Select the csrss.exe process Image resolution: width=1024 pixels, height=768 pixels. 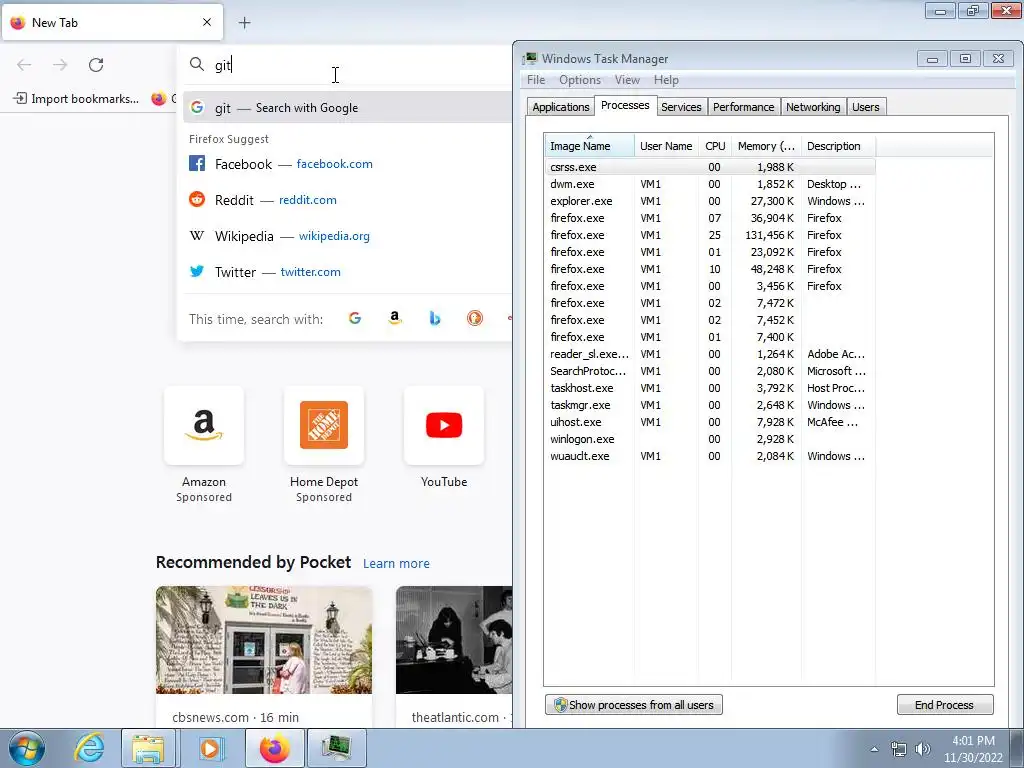pyautogui.click(x=710, y=167)
